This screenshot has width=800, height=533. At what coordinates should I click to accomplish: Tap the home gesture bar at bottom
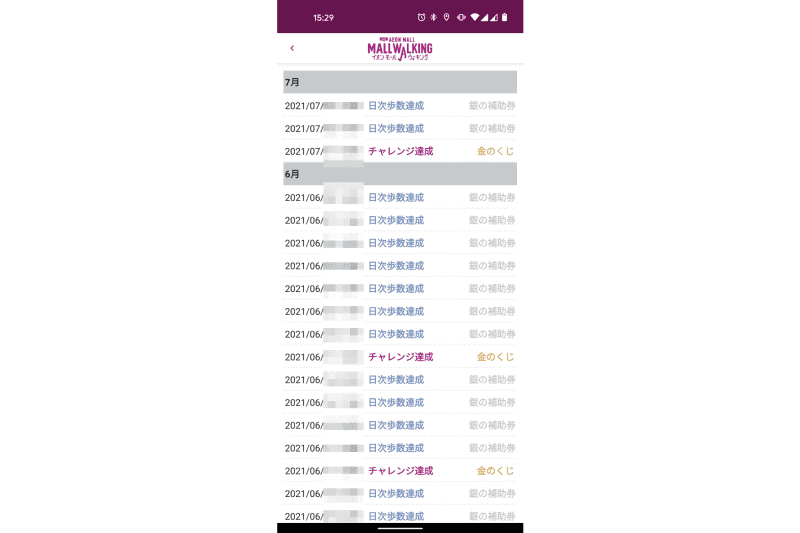pos(400,527)
